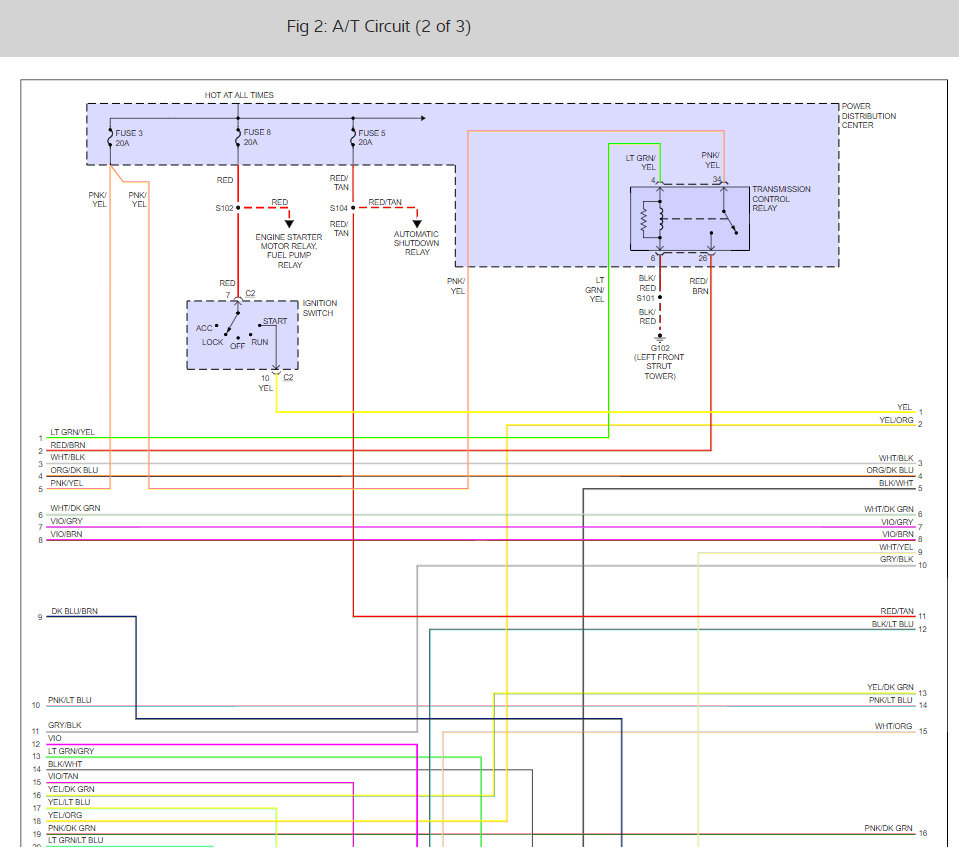Click the Fuse 5 symbol
Viewport: 959px width, 864px height.
coord(353,138)
